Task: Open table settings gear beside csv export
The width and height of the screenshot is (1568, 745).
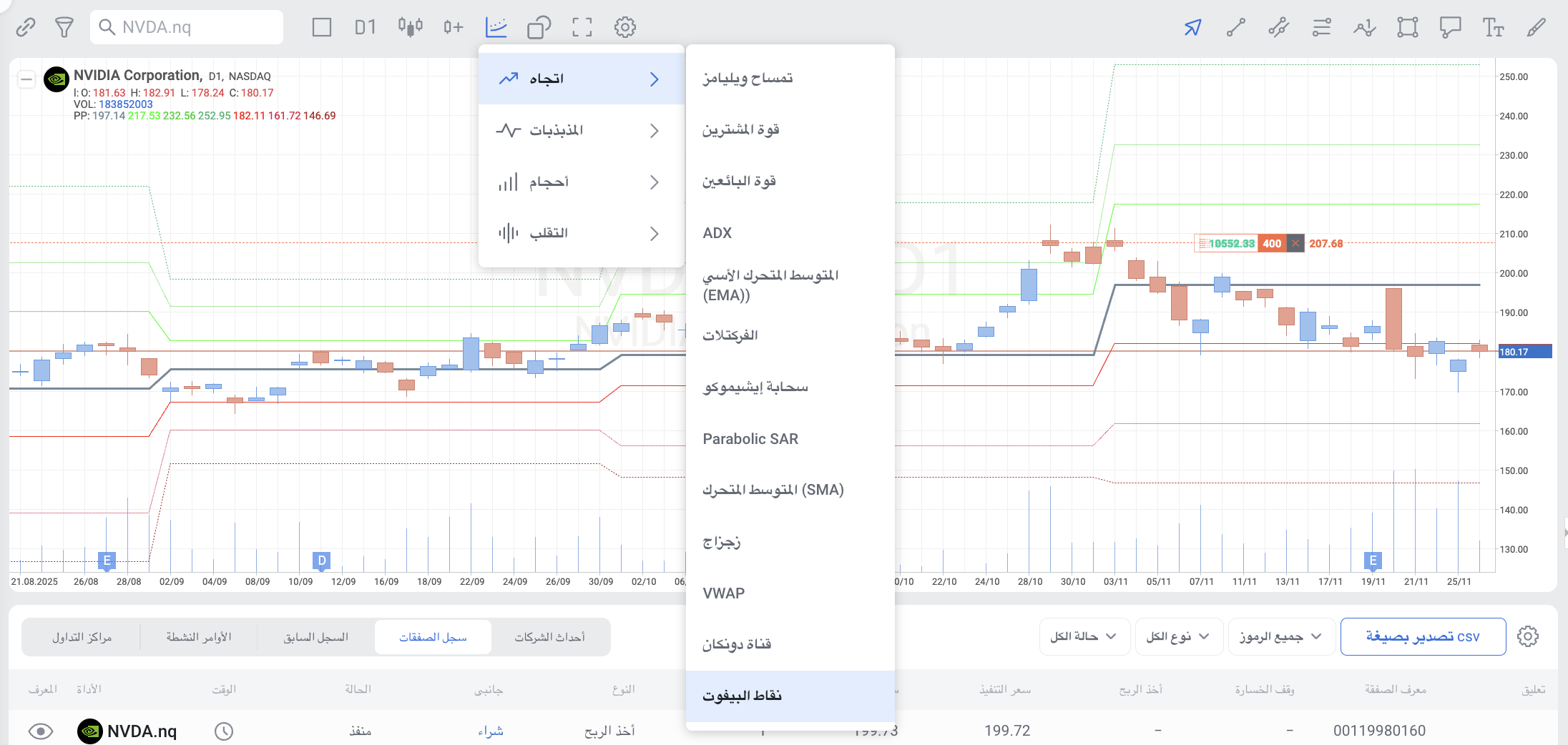Action: click(1528, 636)
